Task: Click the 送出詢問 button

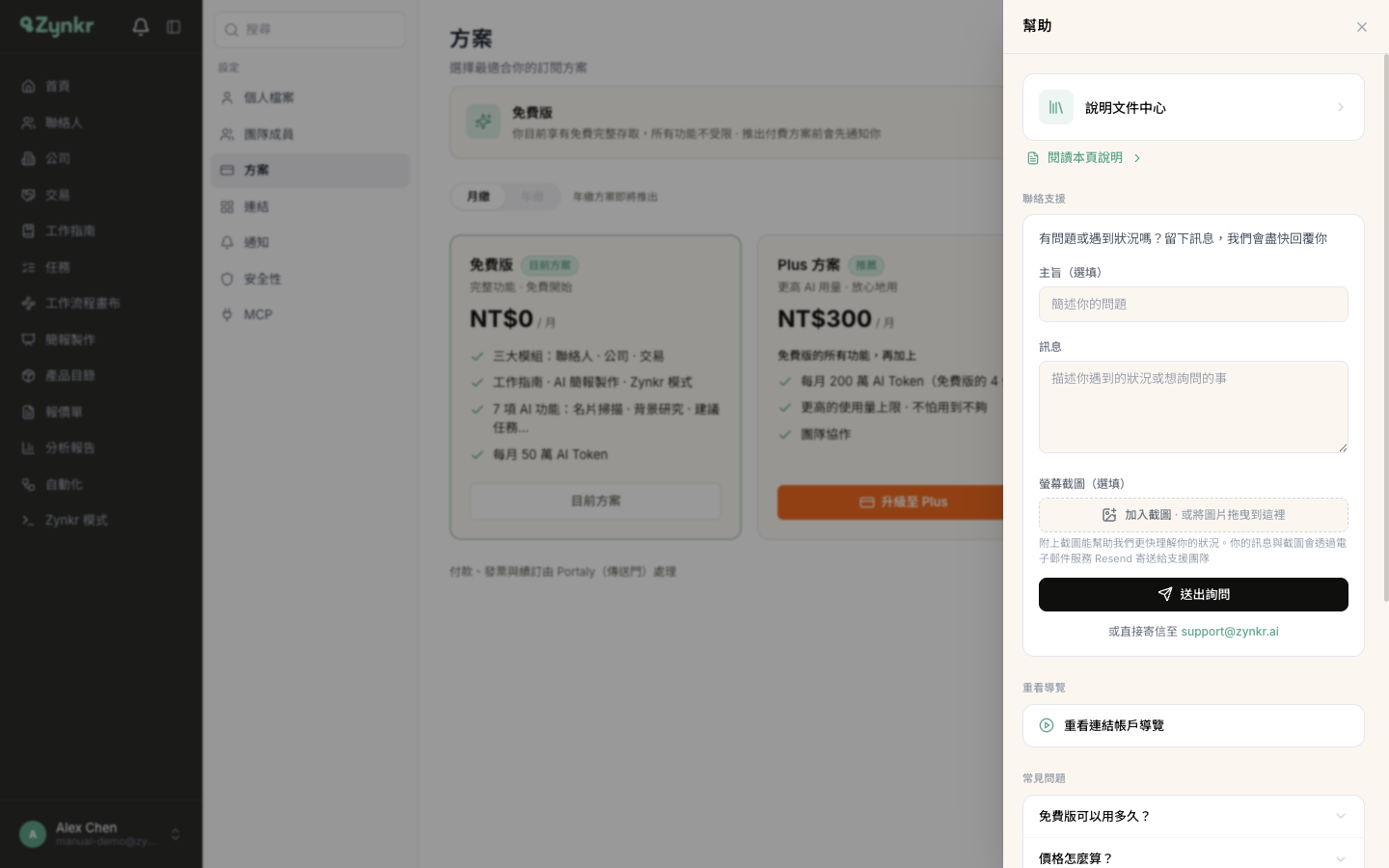Action: (1193, 594)
